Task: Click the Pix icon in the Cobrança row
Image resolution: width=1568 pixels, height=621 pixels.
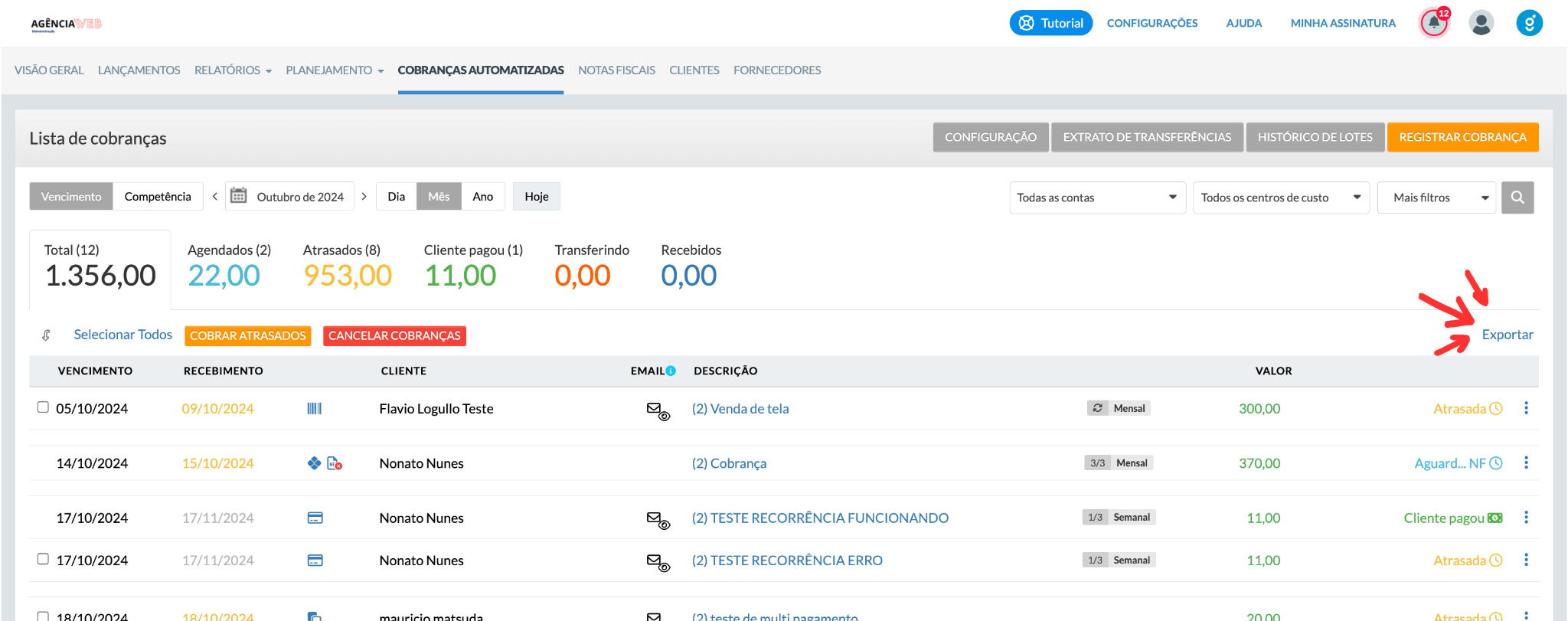Action: tap(314, 463)
